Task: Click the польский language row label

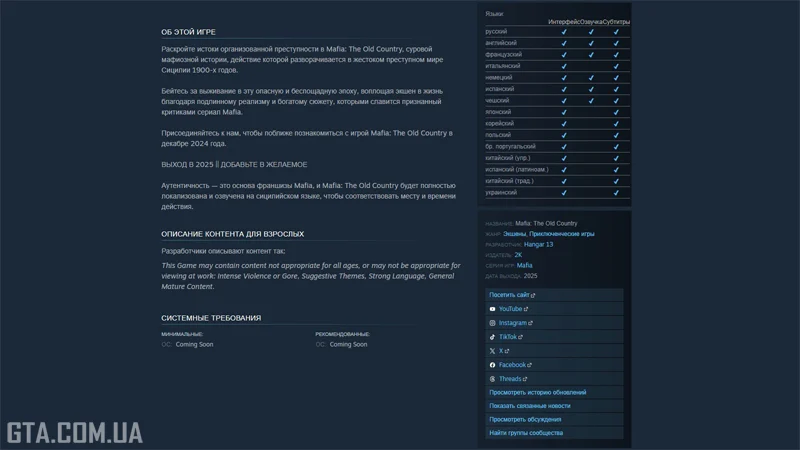Action: [x=498, y=135]
